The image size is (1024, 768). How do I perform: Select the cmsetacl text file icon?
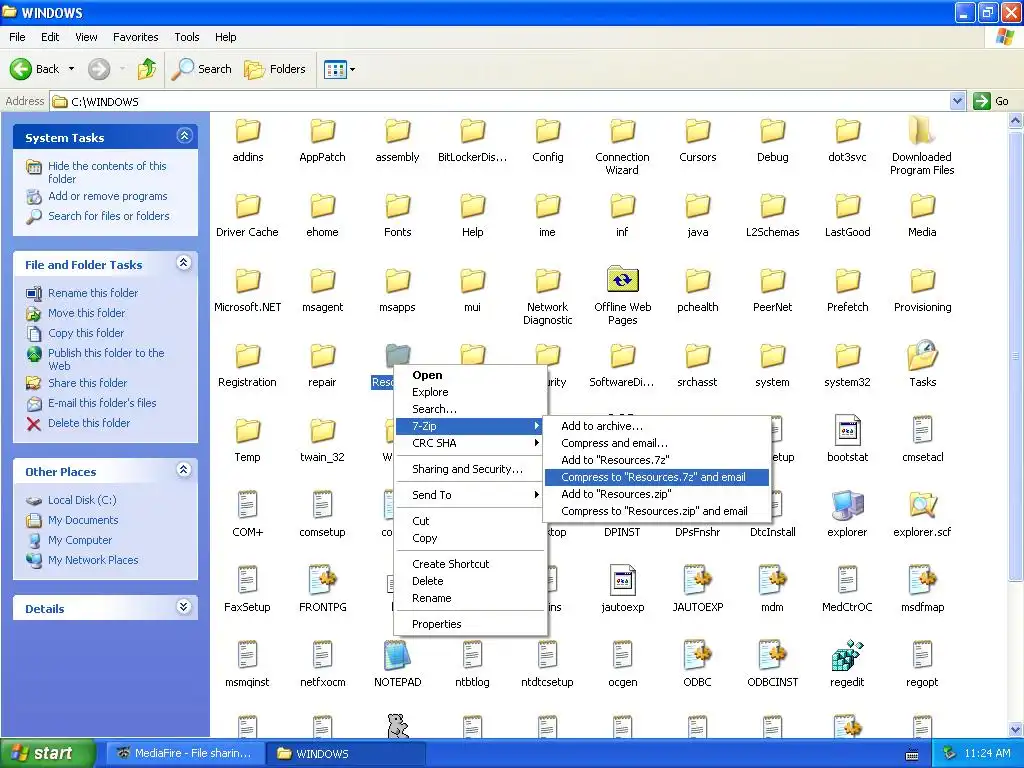pos(922,430)
